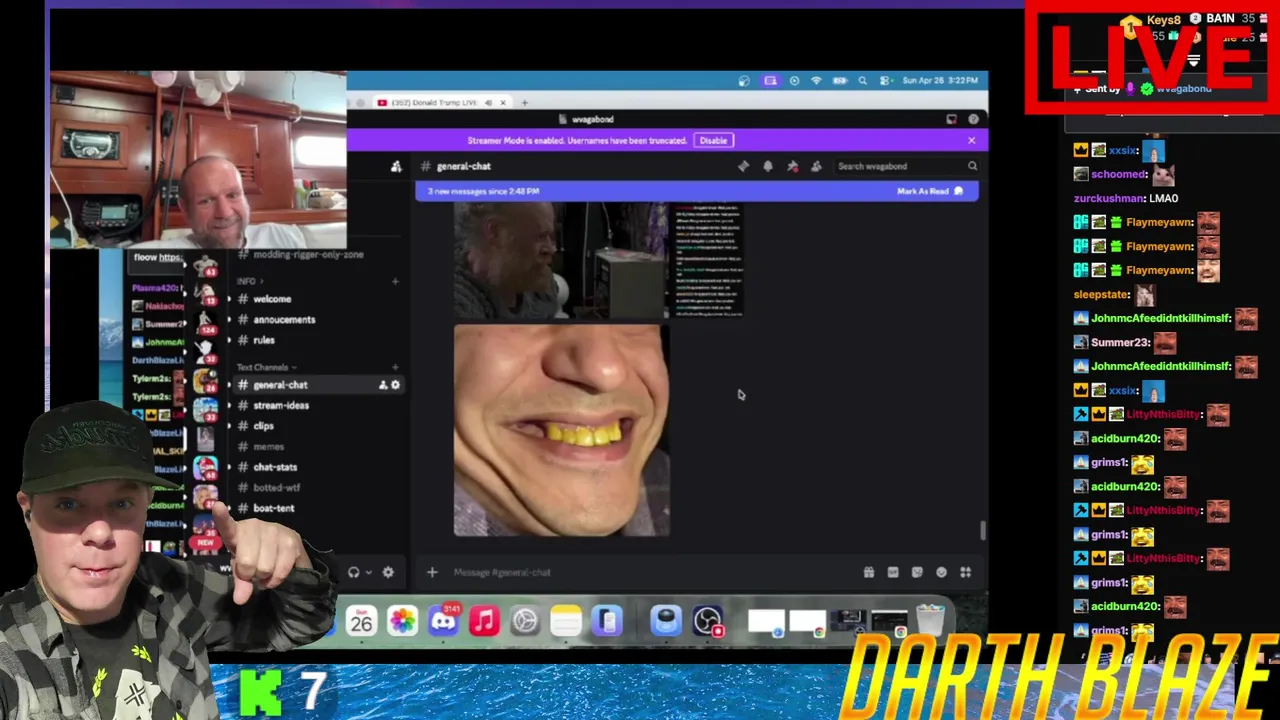
Task: Click Mark As Read button
Action: click(x=930, y=191)
